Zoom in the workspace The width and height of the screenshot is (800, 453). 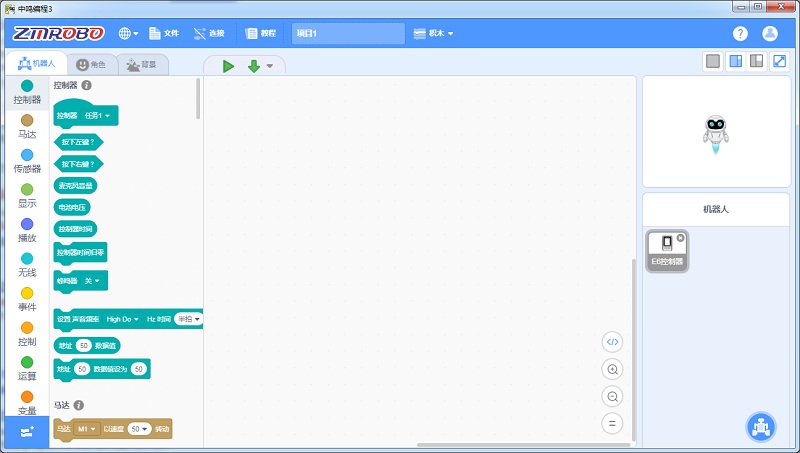click(x=612, y=369)
